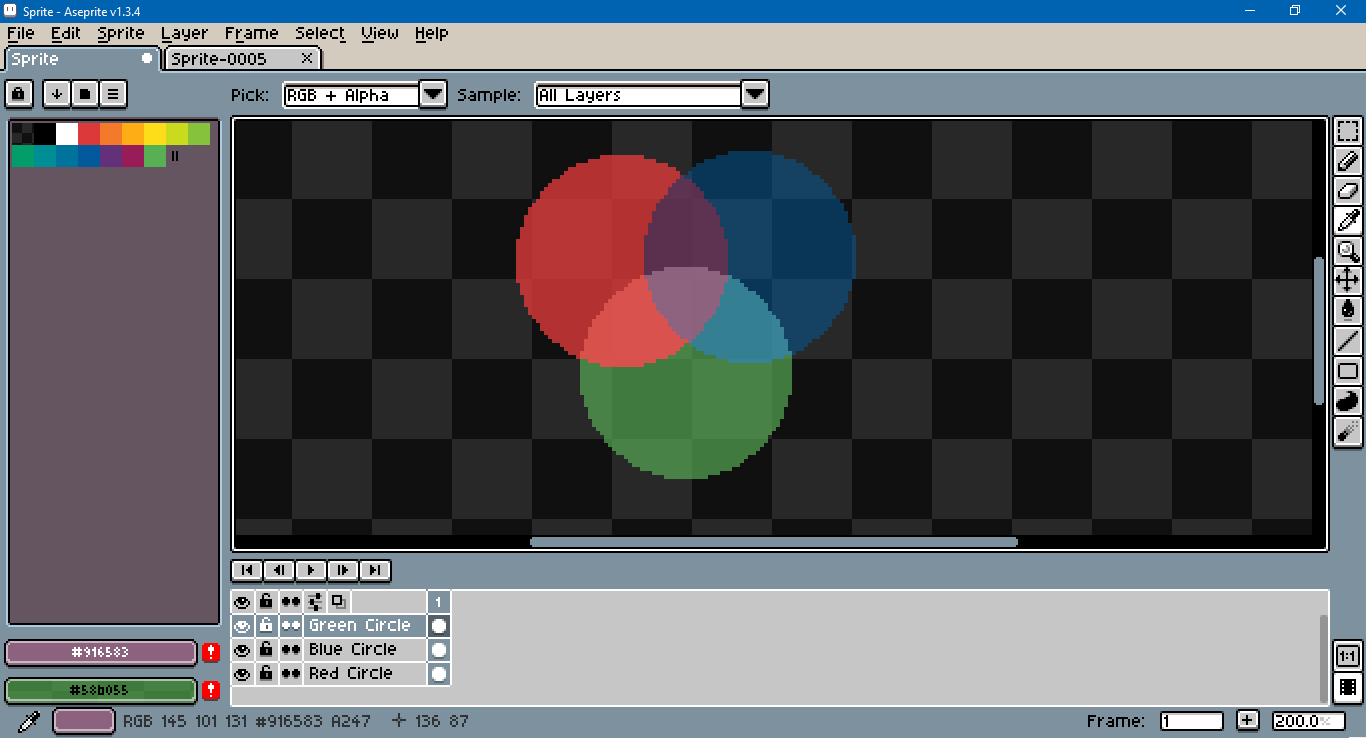Open the View menu

coord(380,33)
